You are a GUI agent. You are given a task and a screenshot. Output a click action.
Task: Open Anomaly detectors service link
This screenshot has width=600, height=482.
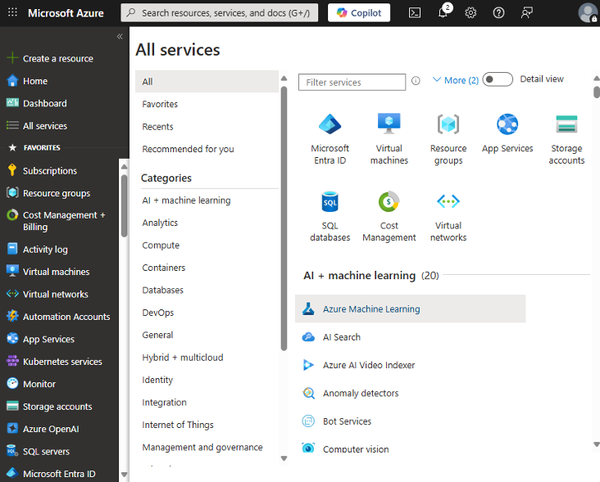[360, 393]
